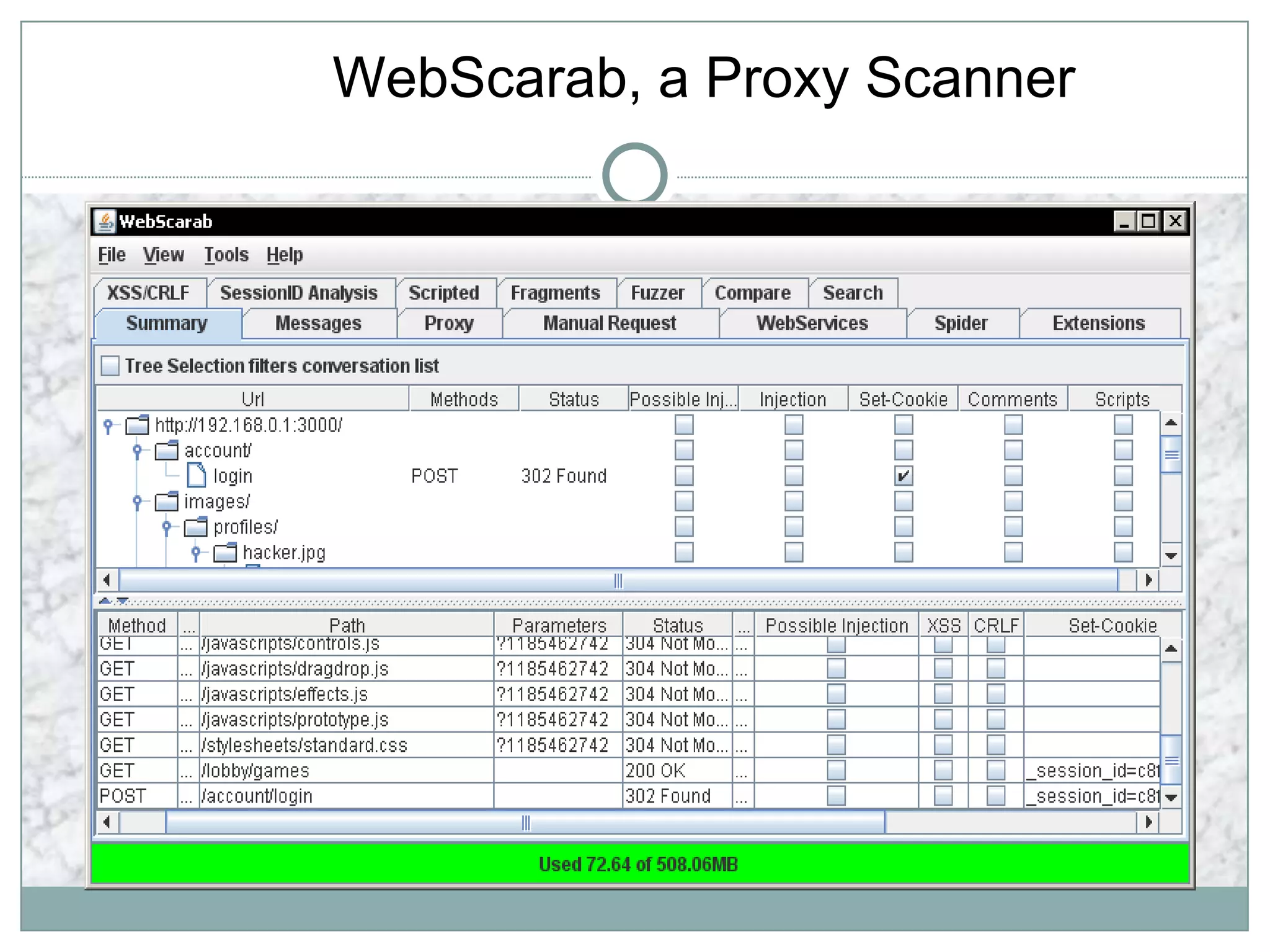Image resolution: width=1270 pixels, height=952 pixels.
Task: Click the split pane expand-down arrow
Action: tap(123, 601)
